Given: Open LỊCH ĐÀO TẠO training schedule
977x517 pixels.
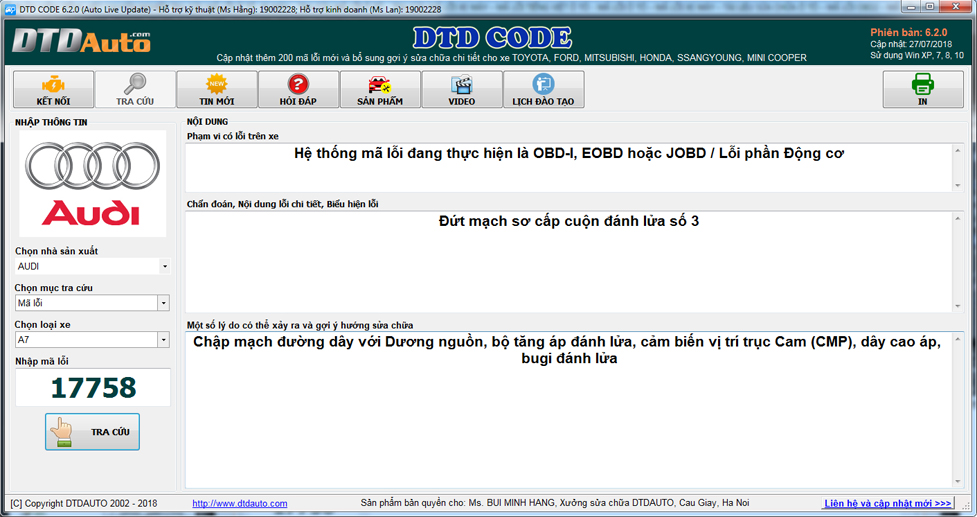Looking at the screenshot, I should coord(543,90).
